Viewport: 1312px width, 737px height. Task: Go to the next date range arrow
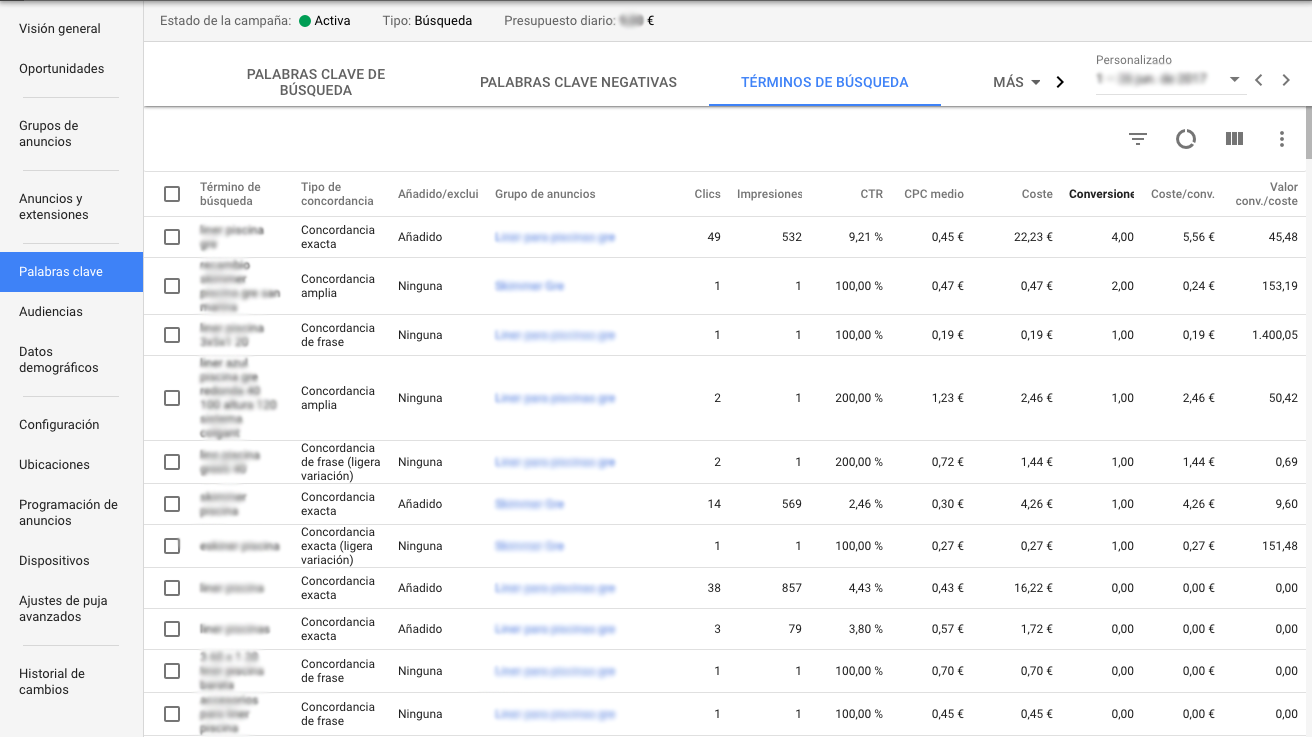point(1286,80)
